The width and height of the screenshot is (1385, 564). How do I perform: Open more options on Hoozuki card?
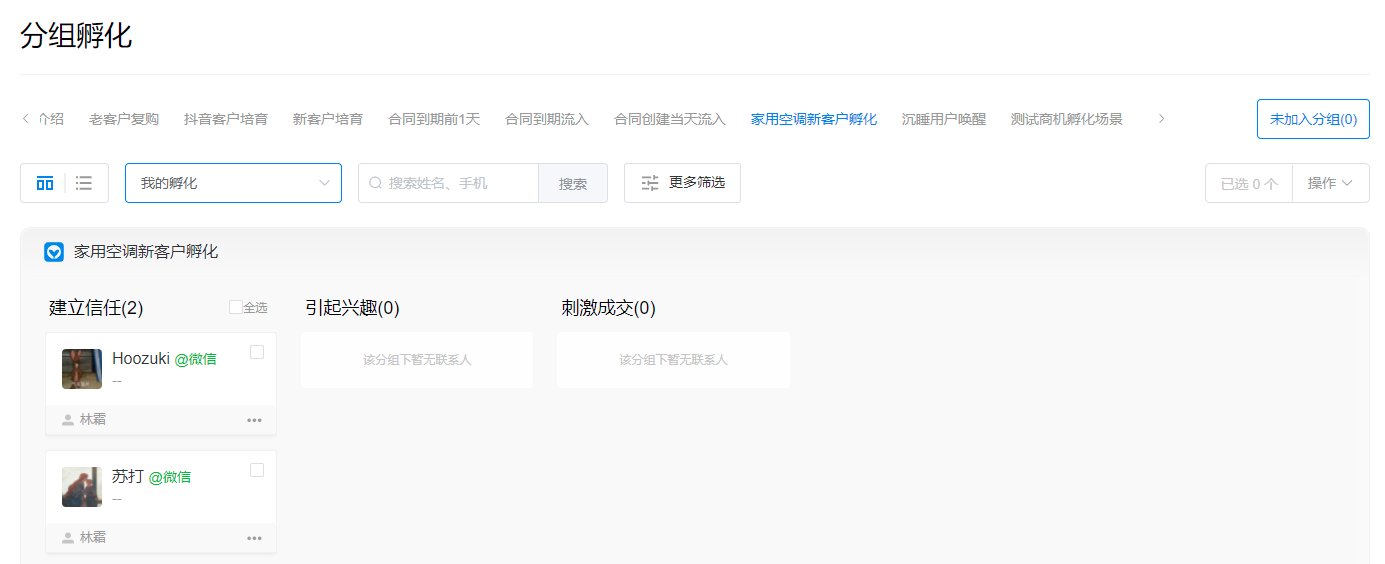[x=254, y=420]
